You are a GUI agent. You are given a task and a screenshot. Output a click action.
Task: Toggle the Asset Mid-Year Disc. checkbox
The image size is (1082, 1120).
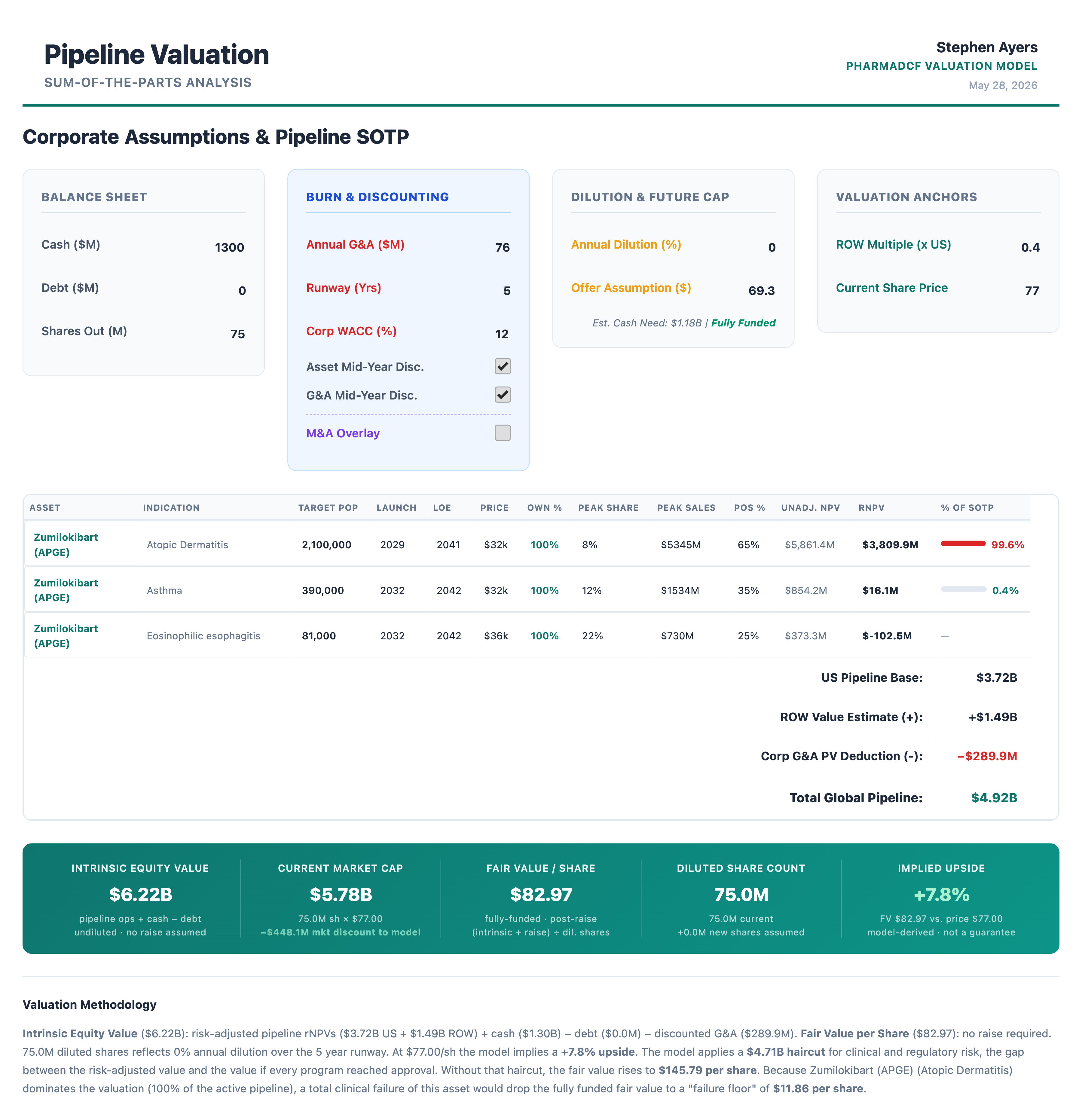(x=502, y=366)
